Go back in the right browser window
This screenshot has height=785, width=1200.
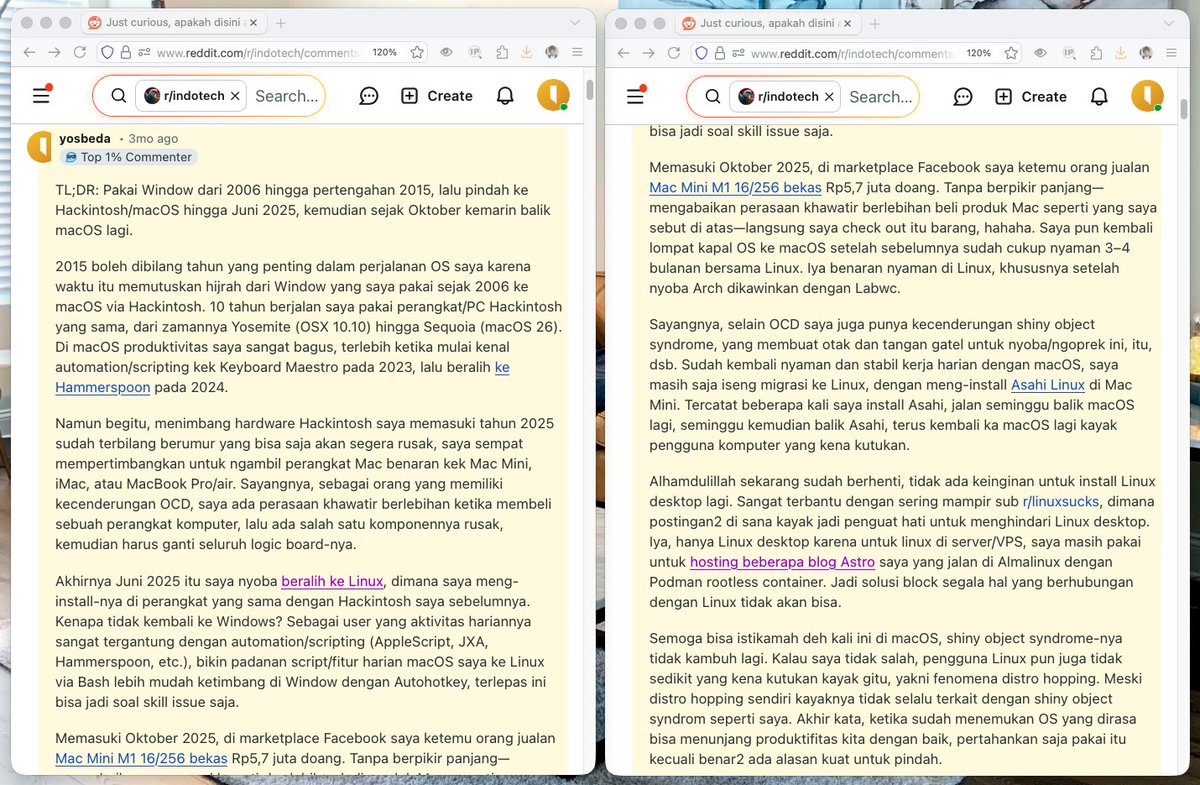623,52
